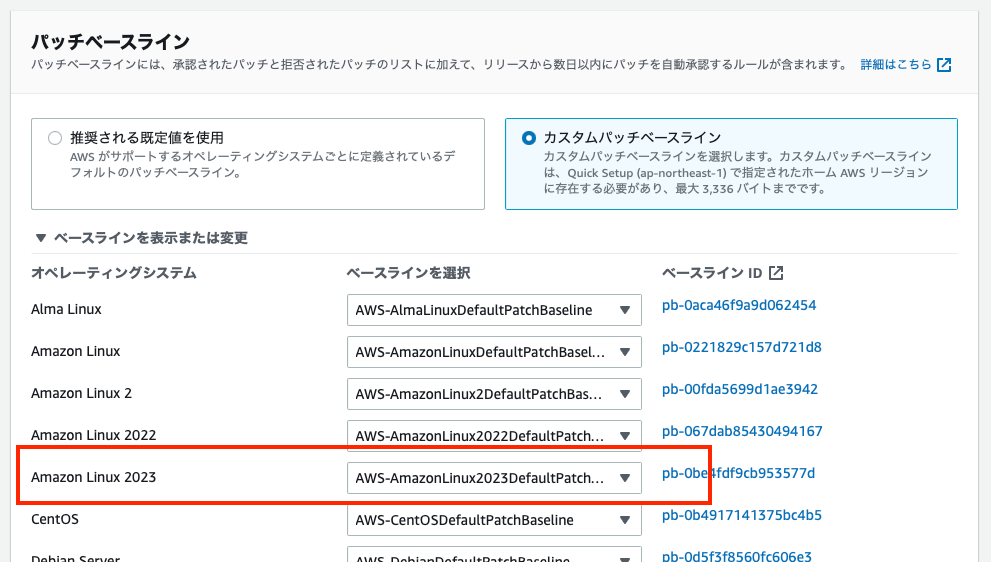Click the Amazon Linux 2 row label
The image size is (991, 562).
click(x=82, y=393)
